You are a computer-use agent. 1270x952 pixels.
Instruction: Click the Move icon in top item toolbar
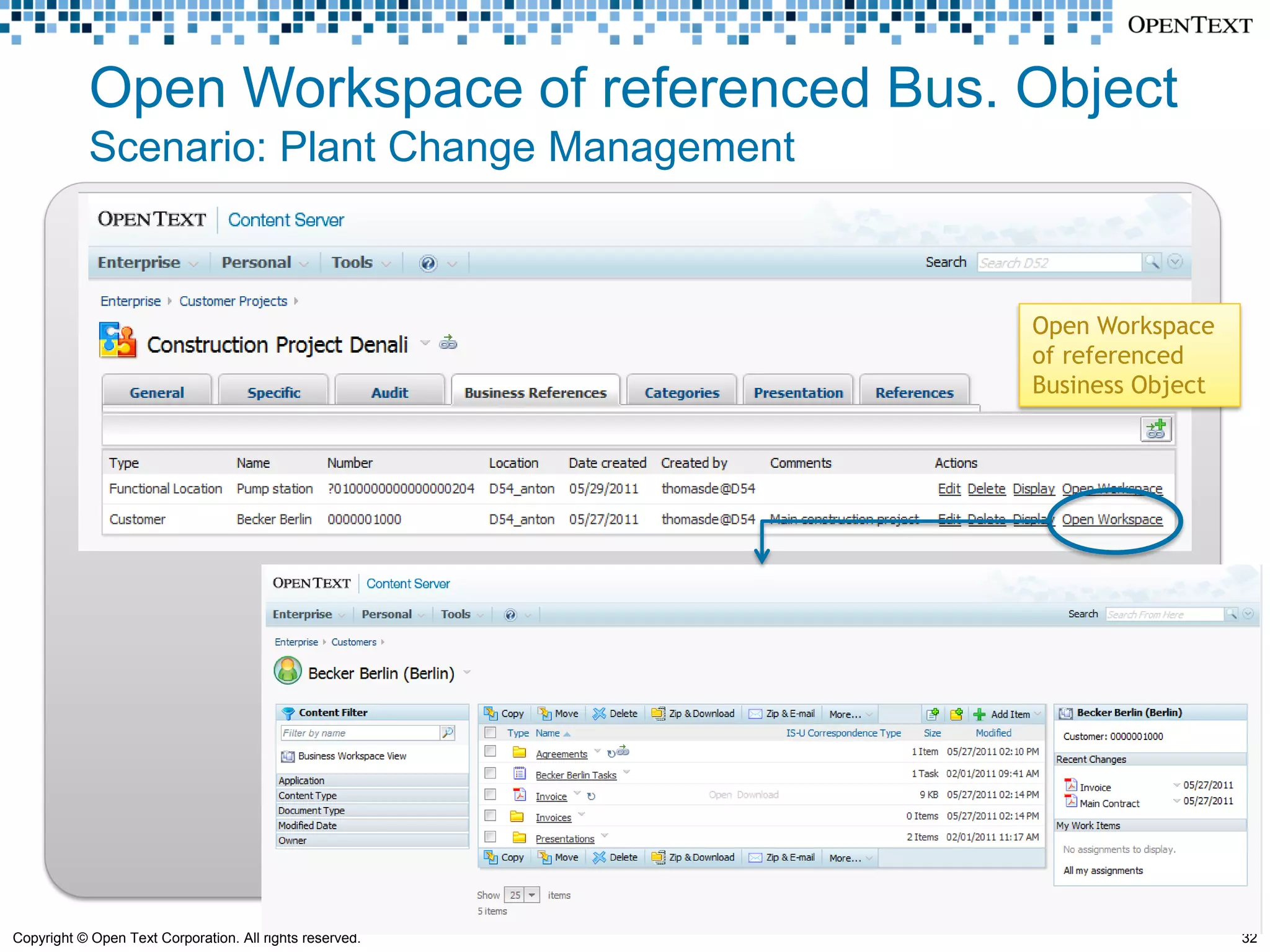click(544, 713)
